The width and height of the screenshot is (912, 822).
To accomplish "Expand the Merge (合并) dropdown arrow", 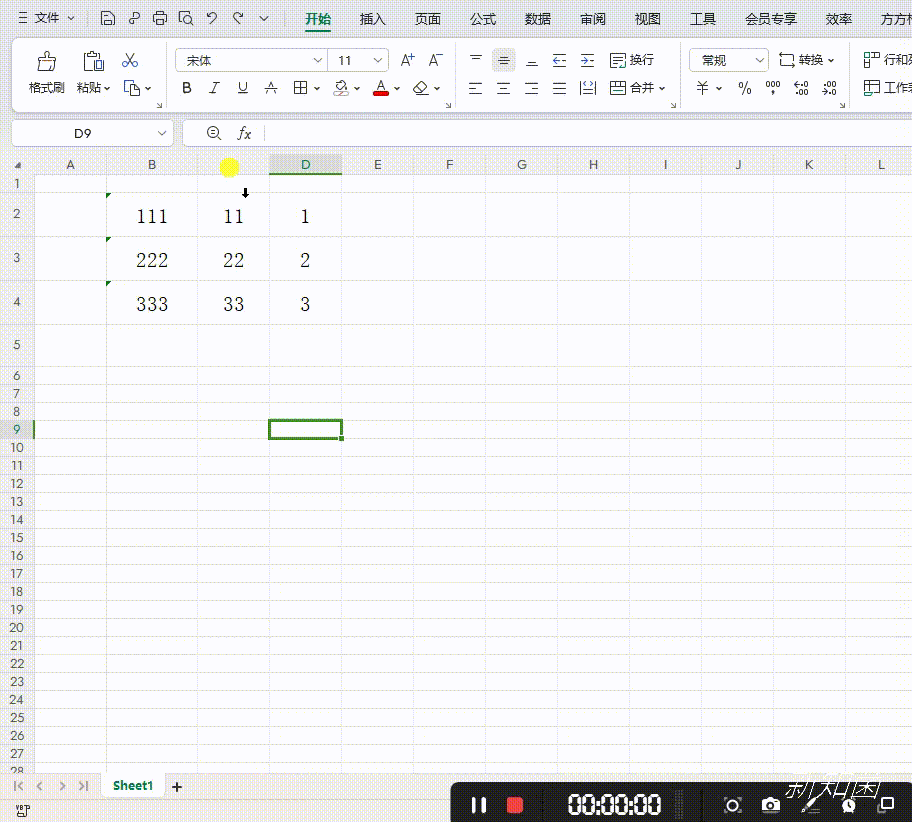I will pyautogui.click(x=662, y=88).
